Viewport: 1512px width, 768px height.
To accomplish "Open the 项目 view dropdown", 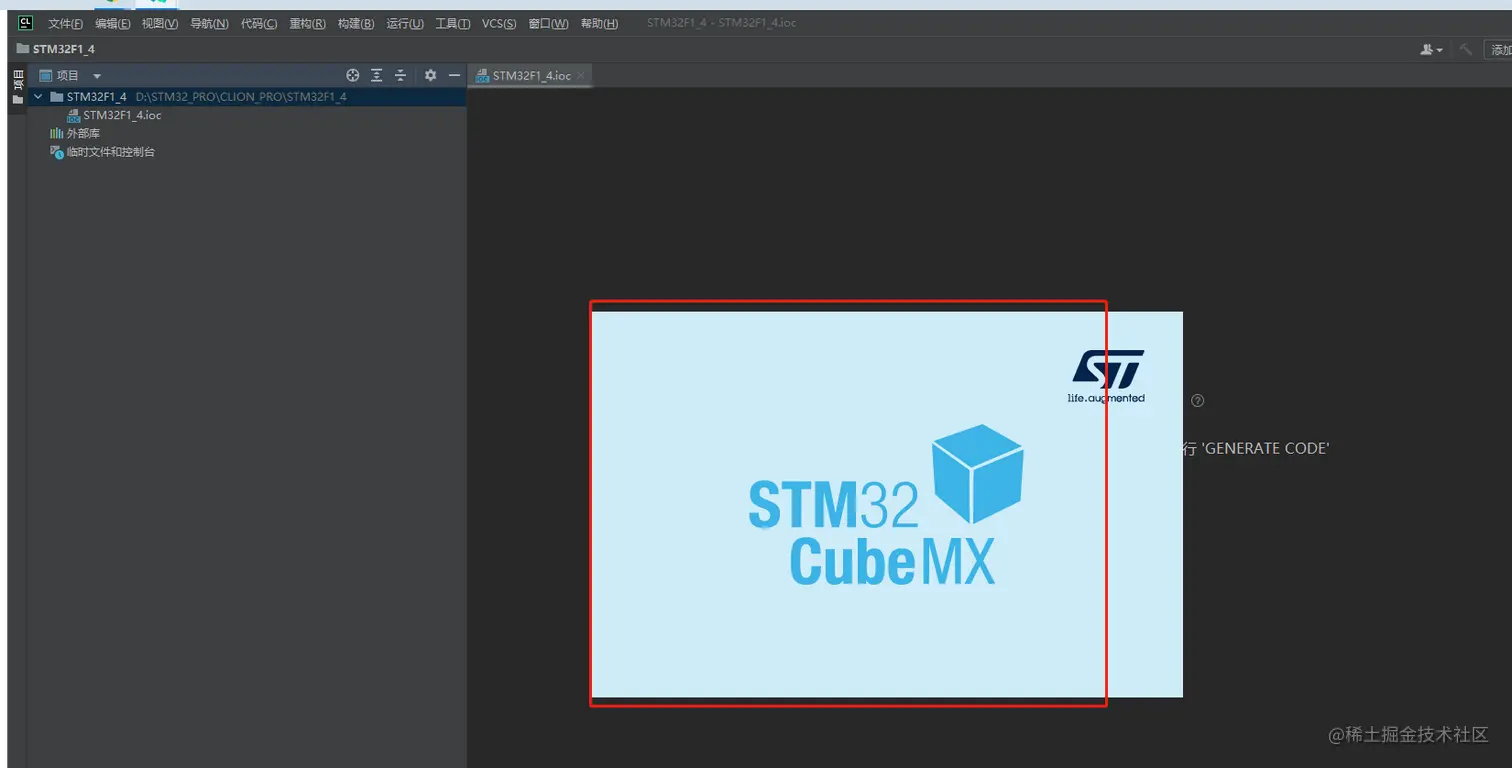I will (x=97, y=76).
